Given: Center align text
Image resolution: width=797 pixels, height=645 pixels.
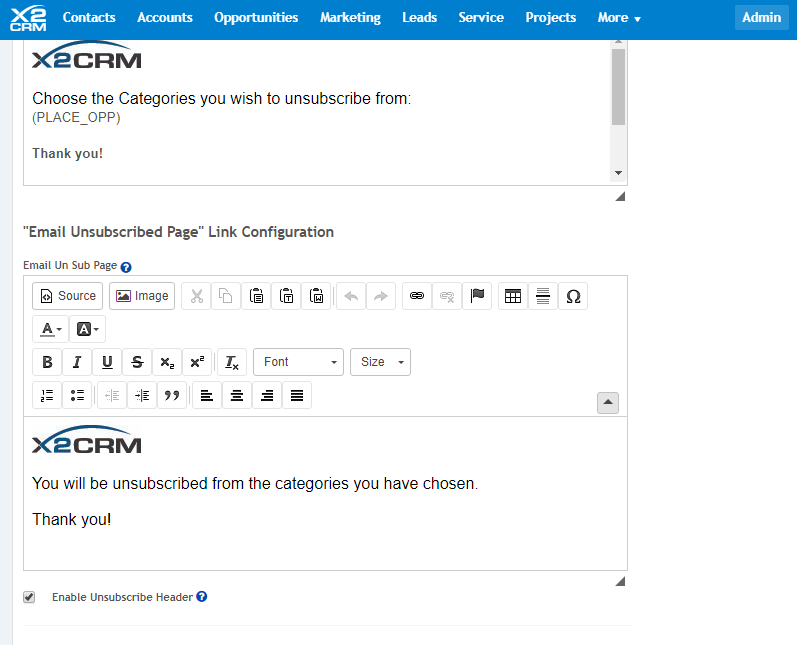Looking at the screenshot, I should [237, 395].
